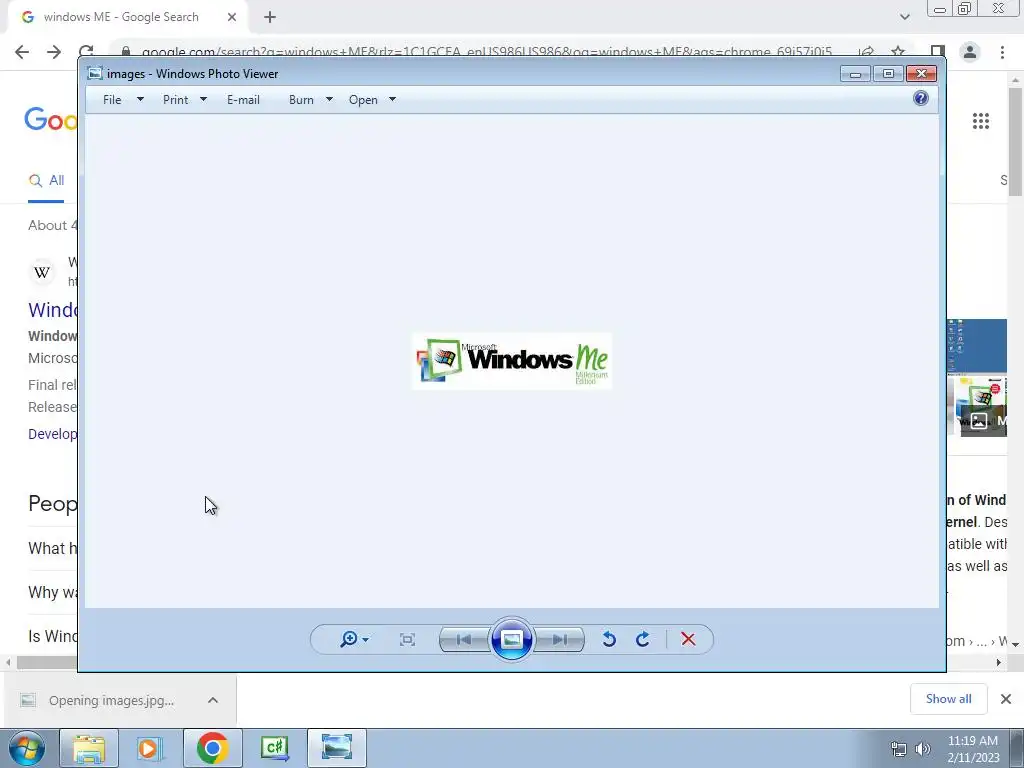Image resolution: width=1024 pixels, height=768 pixels.
Task: Click the Windows Me logo image
Action: click(x=512, y=361)
